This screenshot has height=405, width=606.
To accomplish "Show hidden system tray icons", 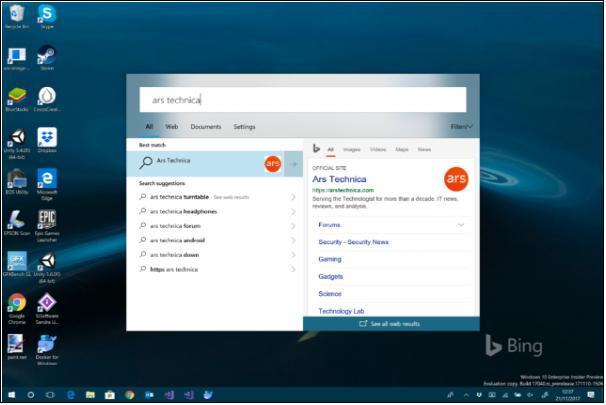I will (x=466, y=395).
